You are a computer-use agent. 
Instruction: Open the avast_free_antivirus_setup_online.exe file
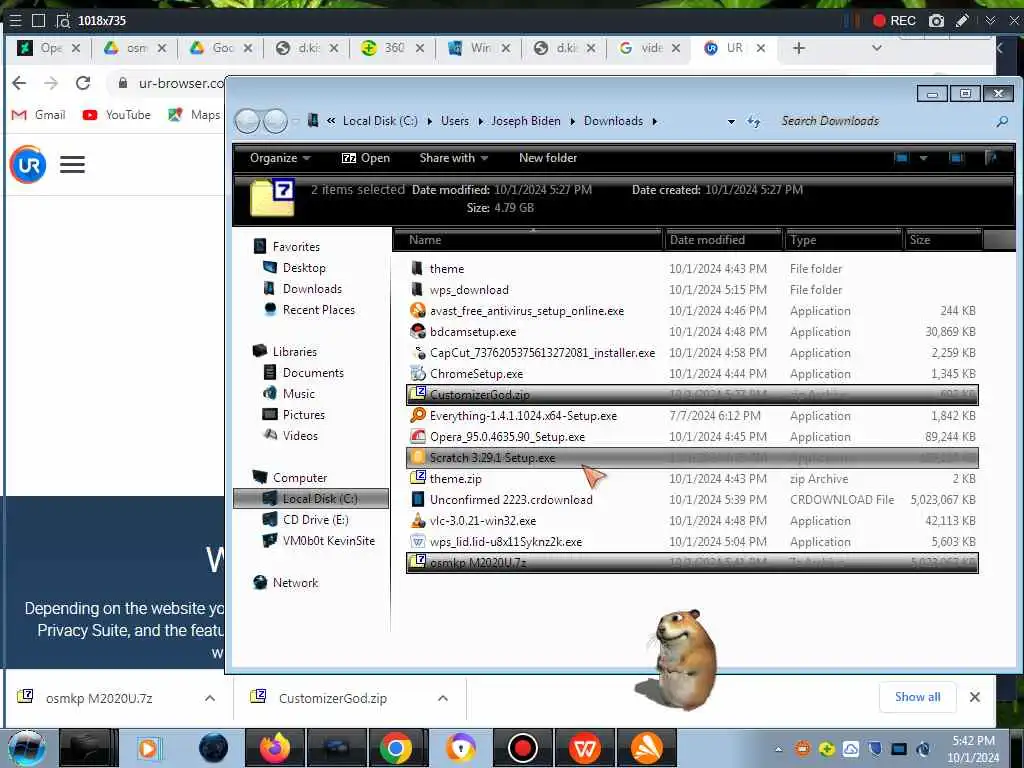click(526, 311)
